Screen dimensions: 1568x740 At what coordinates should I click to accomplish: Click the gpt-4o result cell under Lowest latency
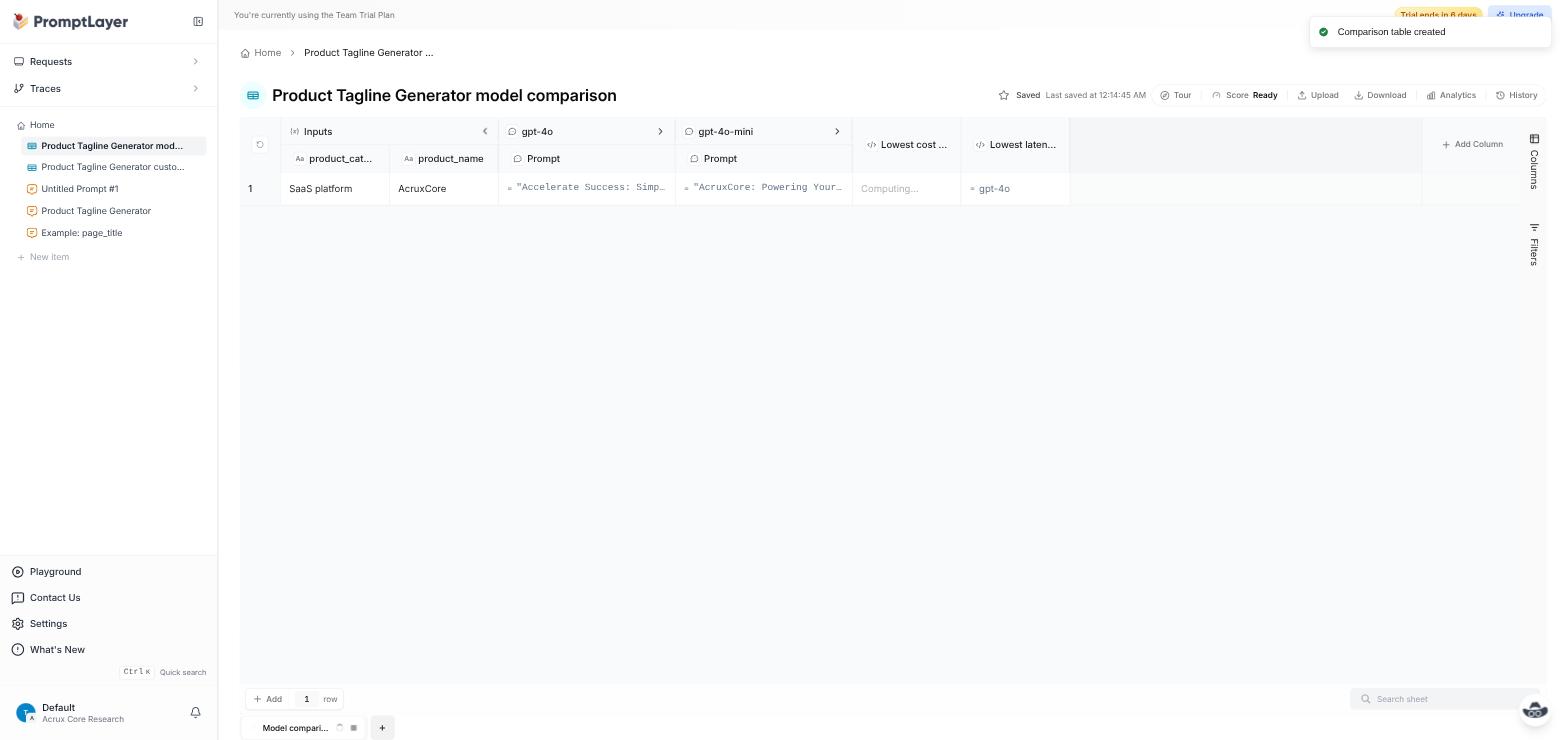(1015, 189)
